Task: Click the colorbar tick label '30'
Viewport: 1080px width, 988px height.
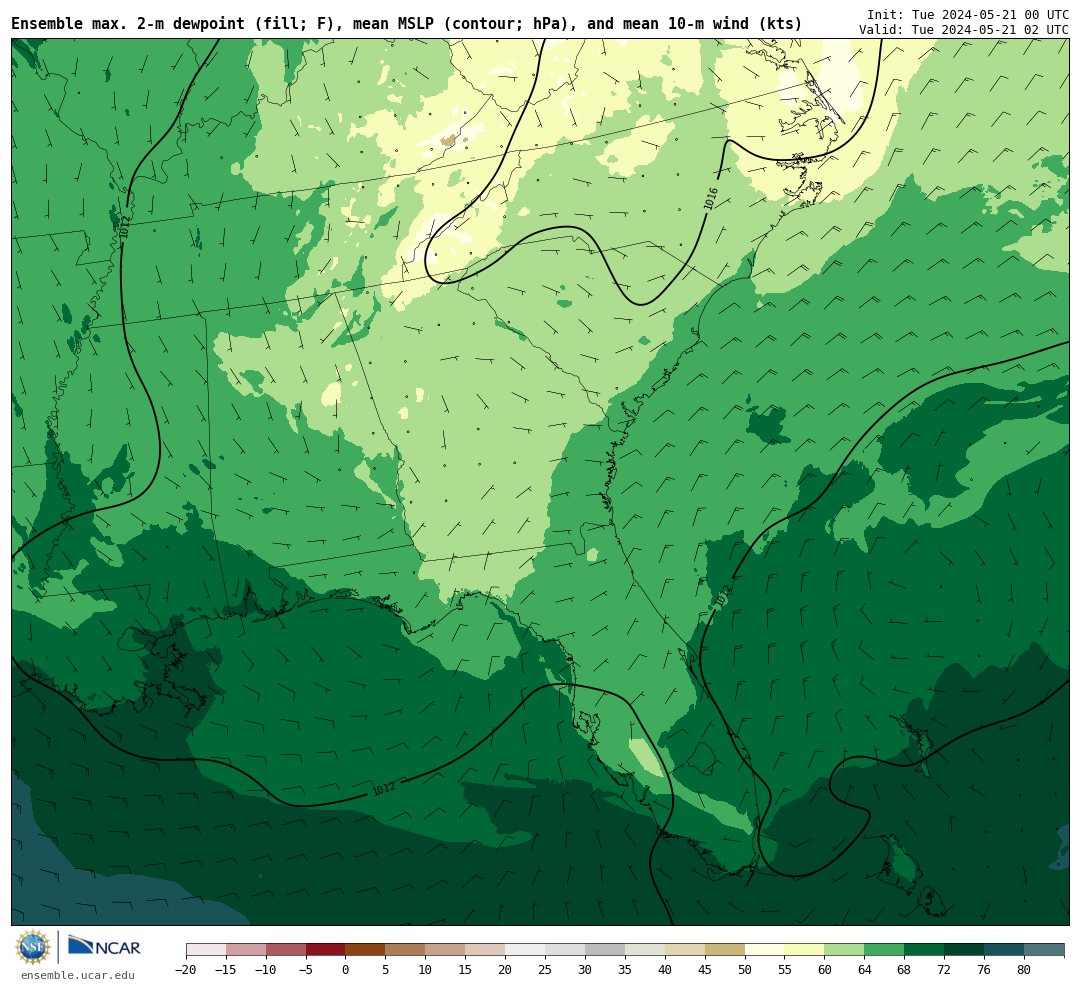Action: pos(585,970)
